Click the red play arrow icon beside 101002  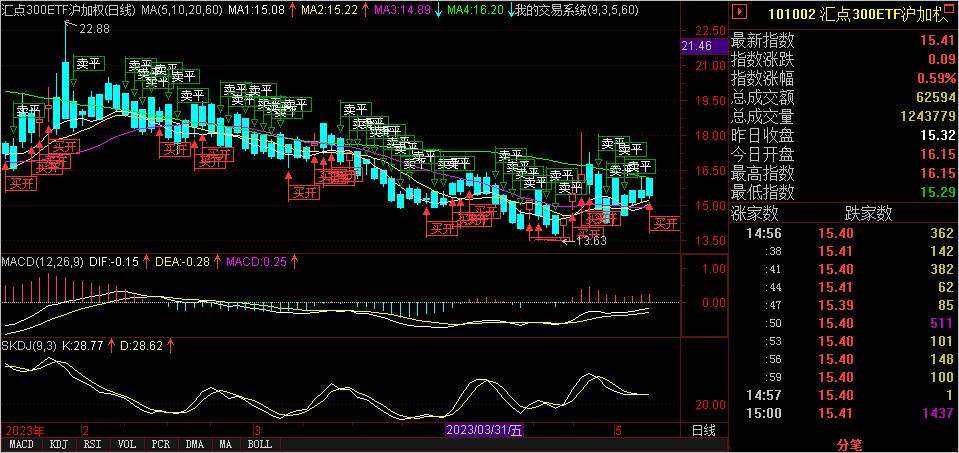coord(740,14)
